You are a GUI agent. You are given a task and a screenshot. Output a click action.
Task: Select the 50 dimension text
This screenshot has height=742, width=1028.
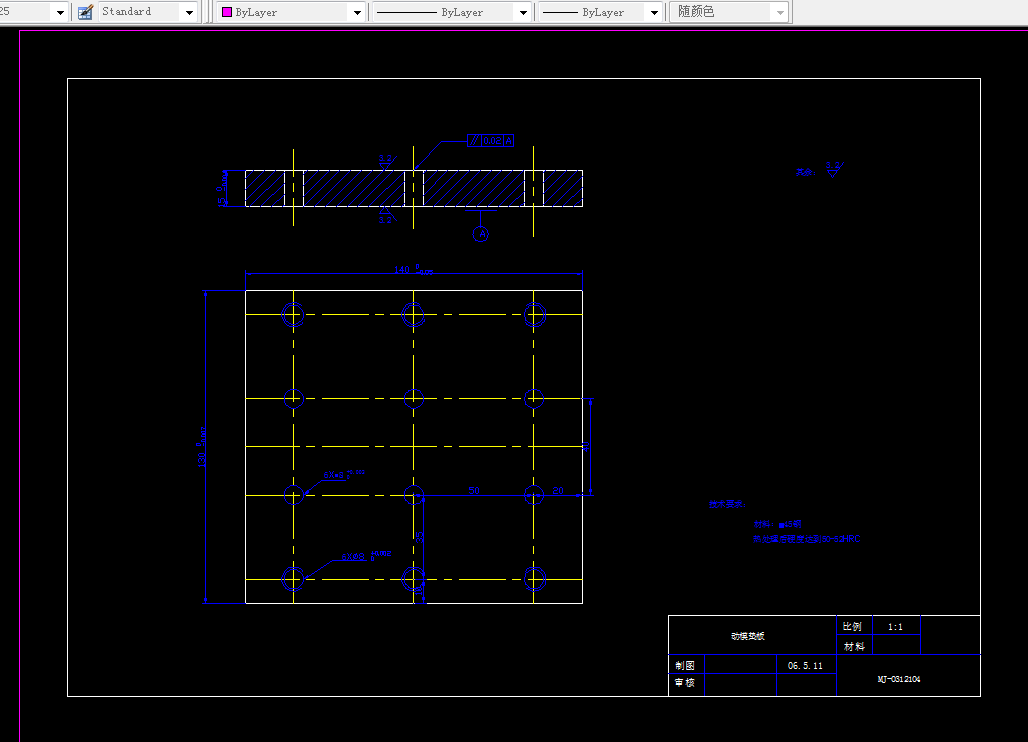474,490
